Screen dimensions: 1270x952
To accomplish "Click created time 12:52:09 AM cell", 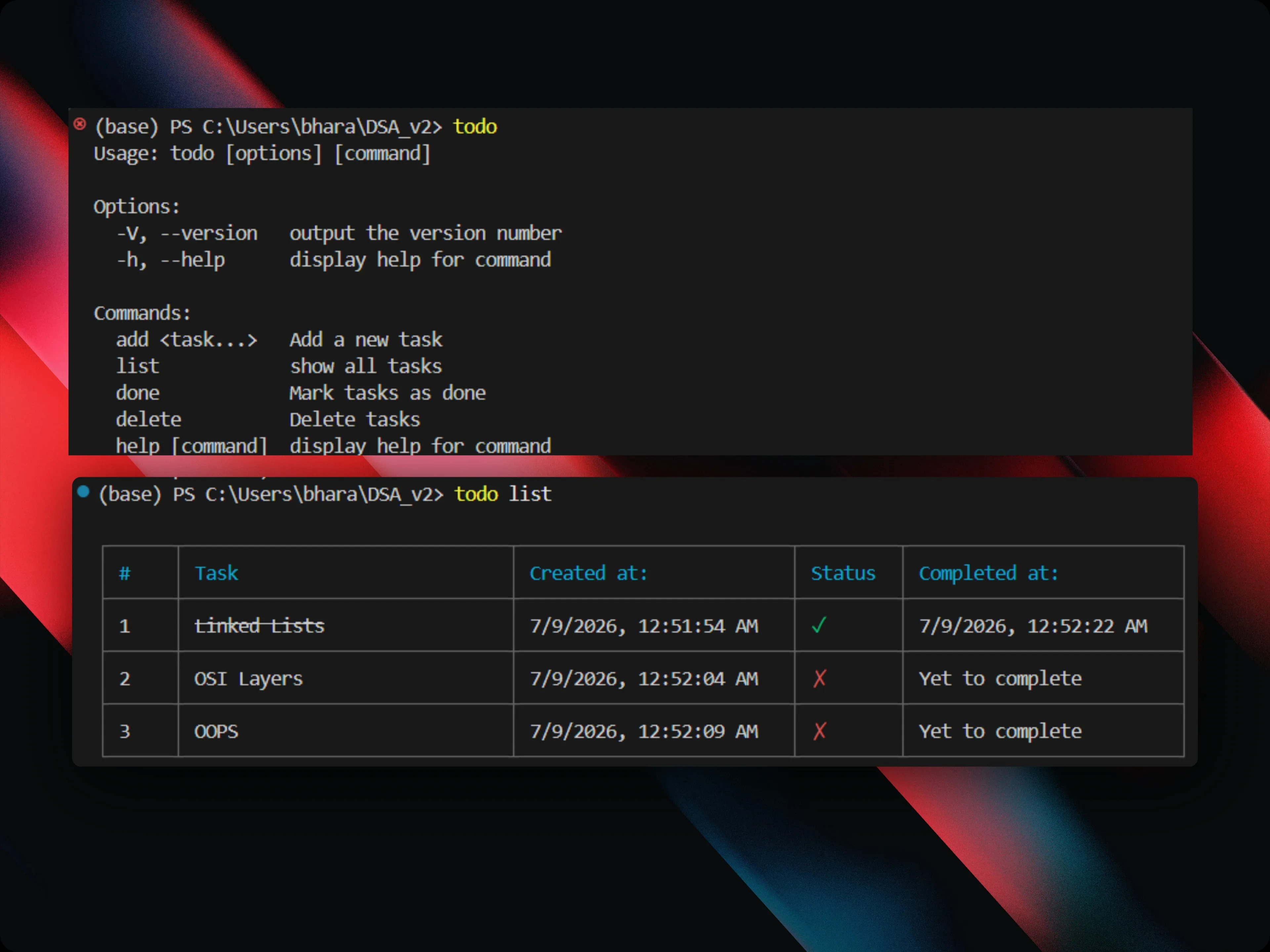I will pyautogui.click(x=654, y=731).
